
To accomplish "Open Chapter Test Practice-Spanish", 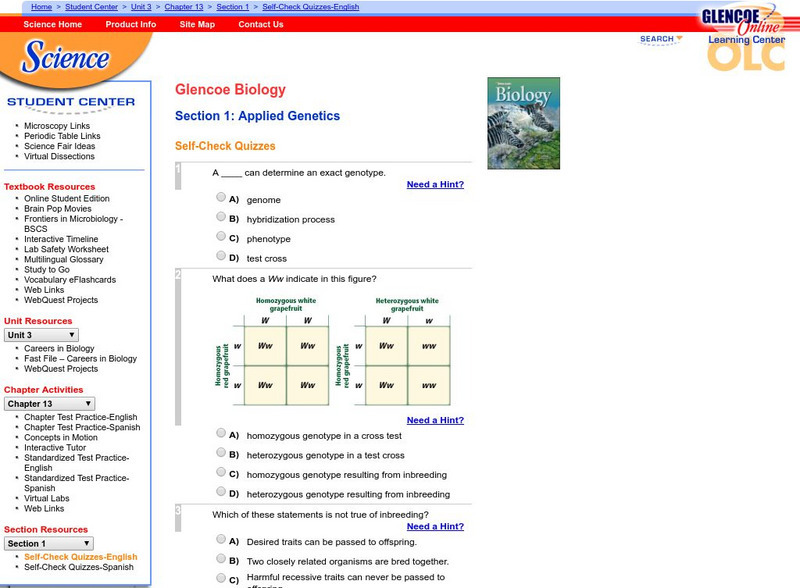I will [x=82, y=427].
